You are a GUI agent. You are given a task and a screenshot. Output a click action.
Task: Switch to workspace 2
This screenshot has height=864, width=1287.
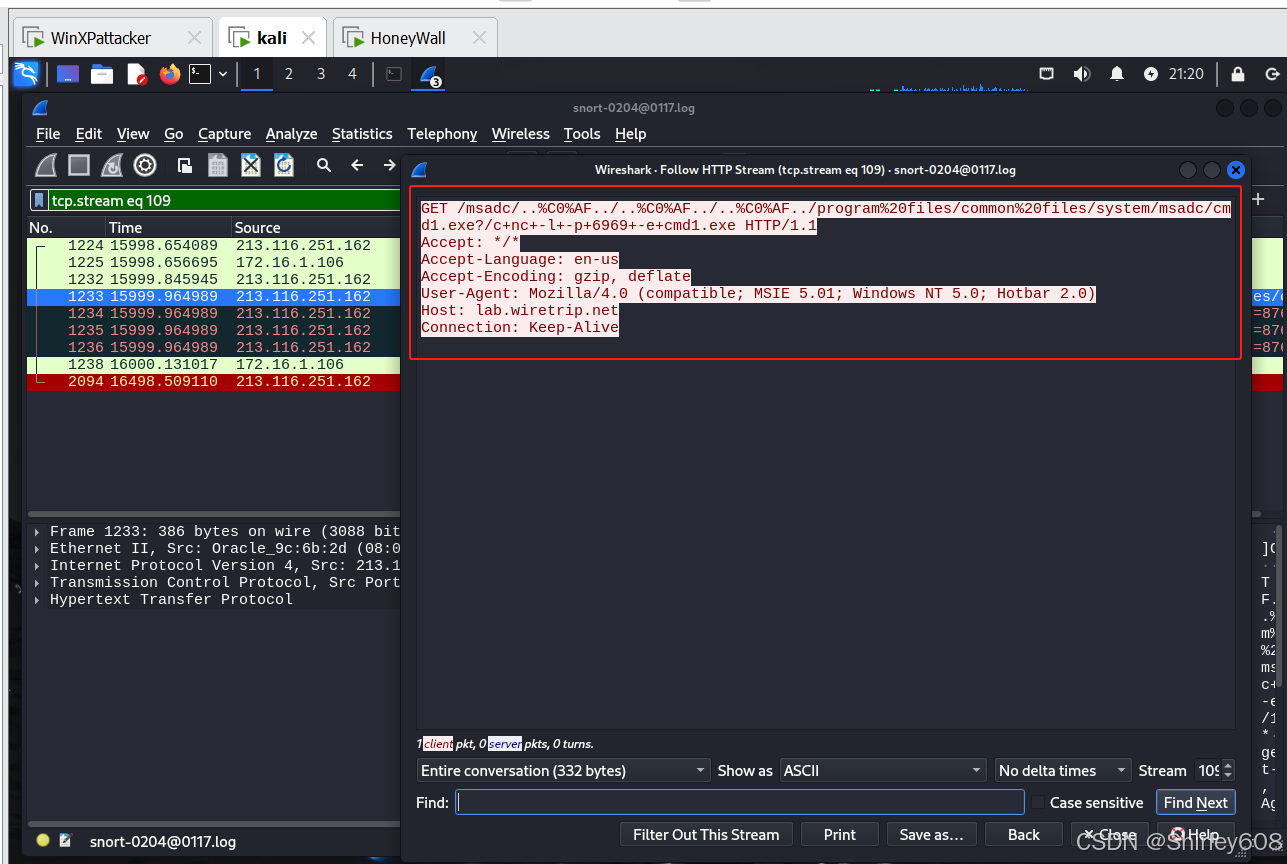289,73
